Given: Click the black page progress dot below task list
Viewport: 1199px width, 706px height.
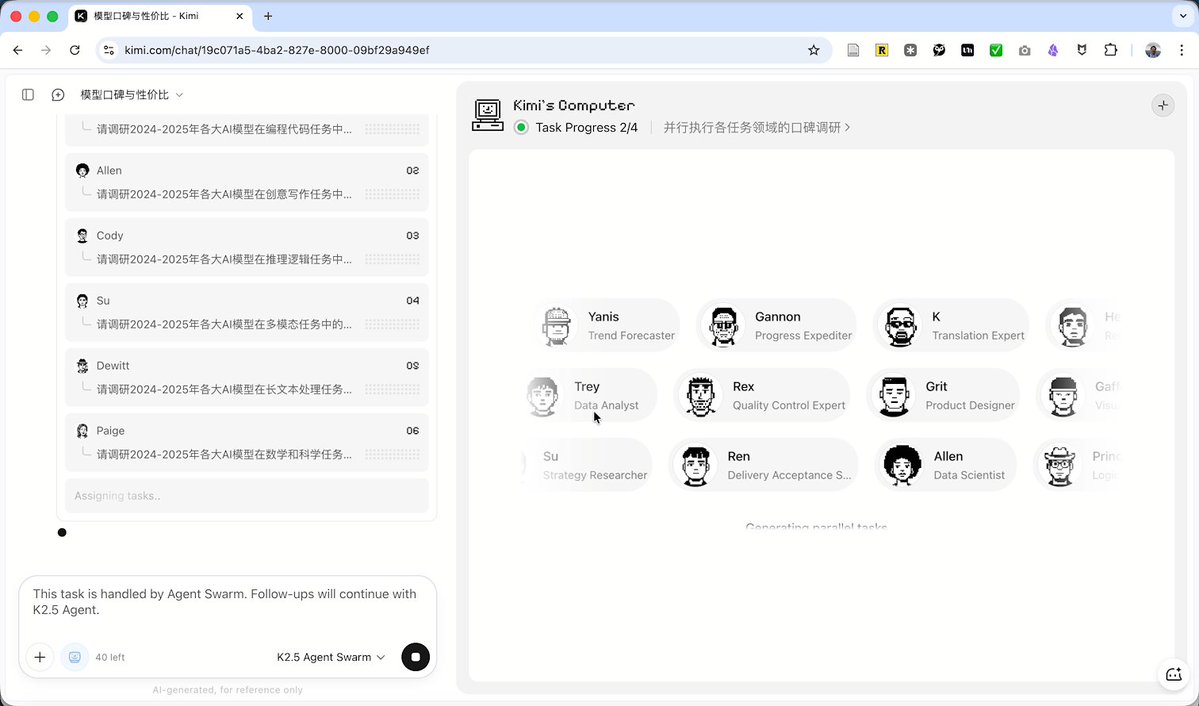Looking at the screenshot, I should [62, 532].
